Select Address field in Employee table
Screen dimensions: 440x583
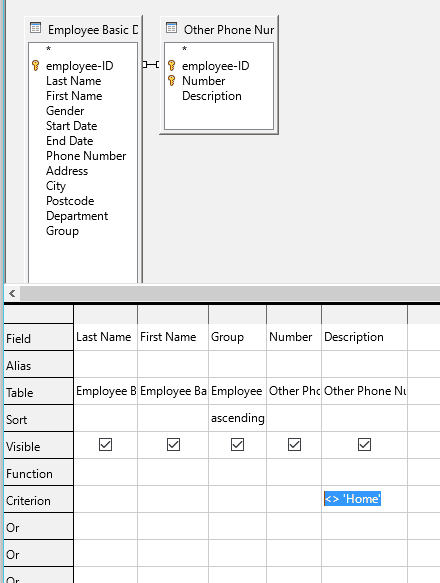coord(67,171)
